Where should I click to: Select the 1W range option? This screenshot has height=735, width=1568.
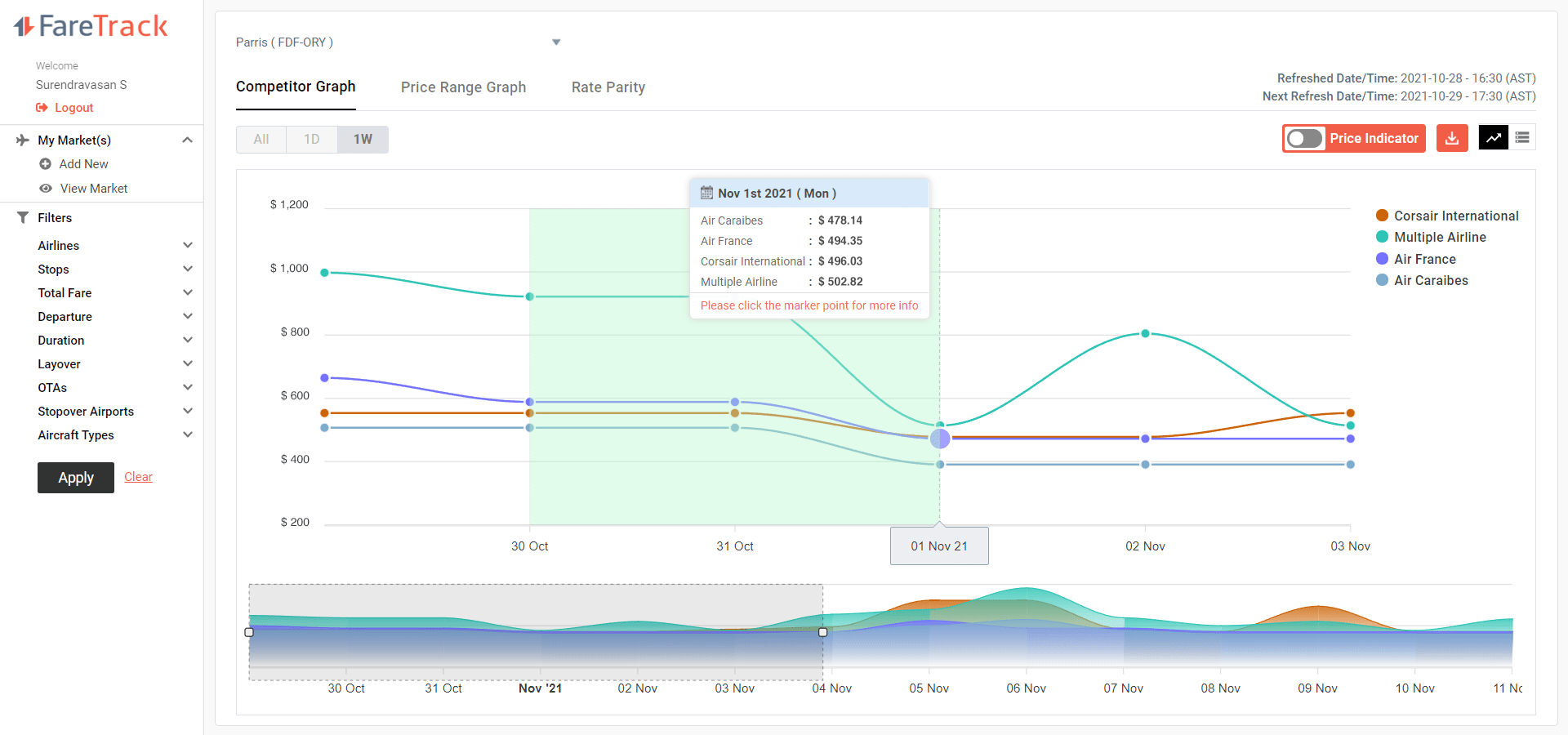[x=363, y=140]
